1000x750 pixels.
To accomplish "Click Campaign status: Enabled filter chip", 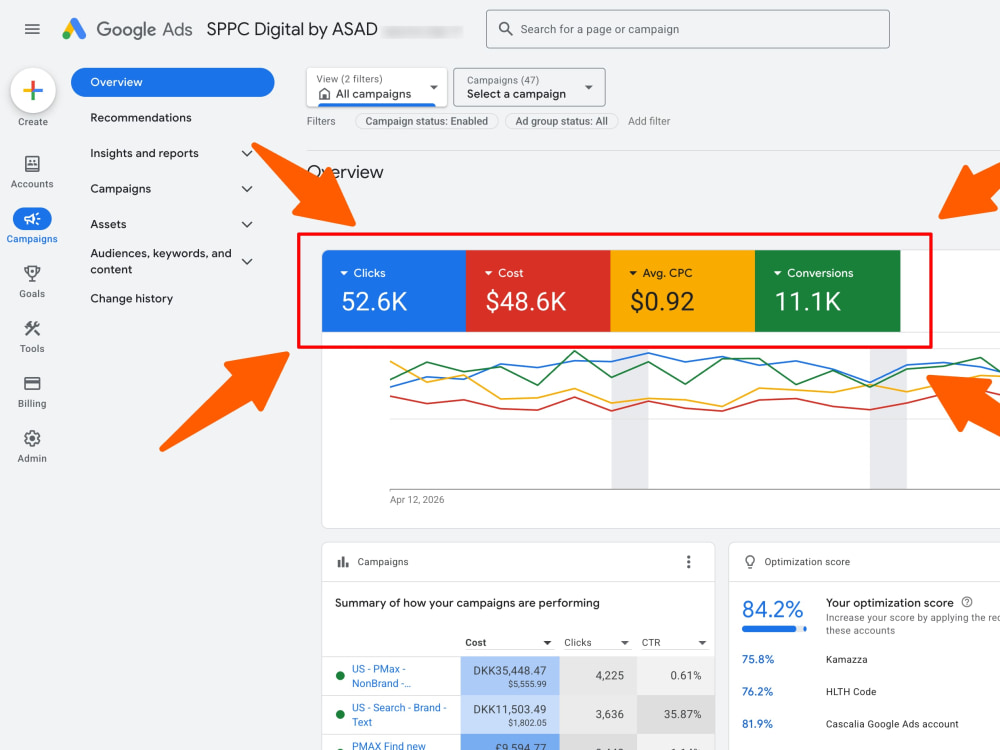I will tap(426, 121).
